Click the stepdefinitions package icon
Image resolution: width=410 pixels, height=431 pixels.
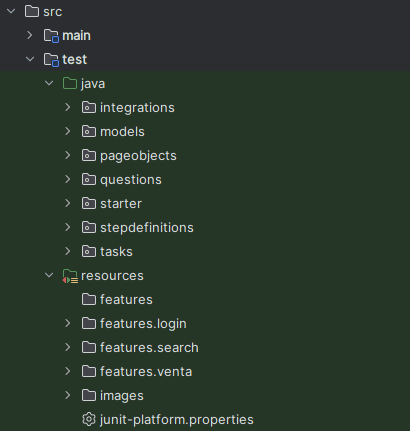point(89,227)
